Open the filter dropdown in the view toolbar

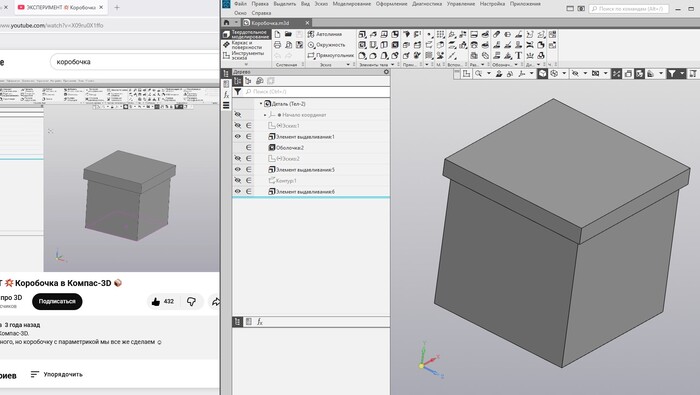point(682,74)
